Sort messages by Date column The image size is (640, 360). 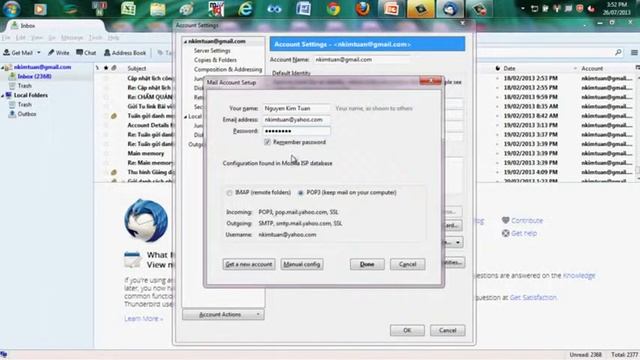(x=509, y=68)
